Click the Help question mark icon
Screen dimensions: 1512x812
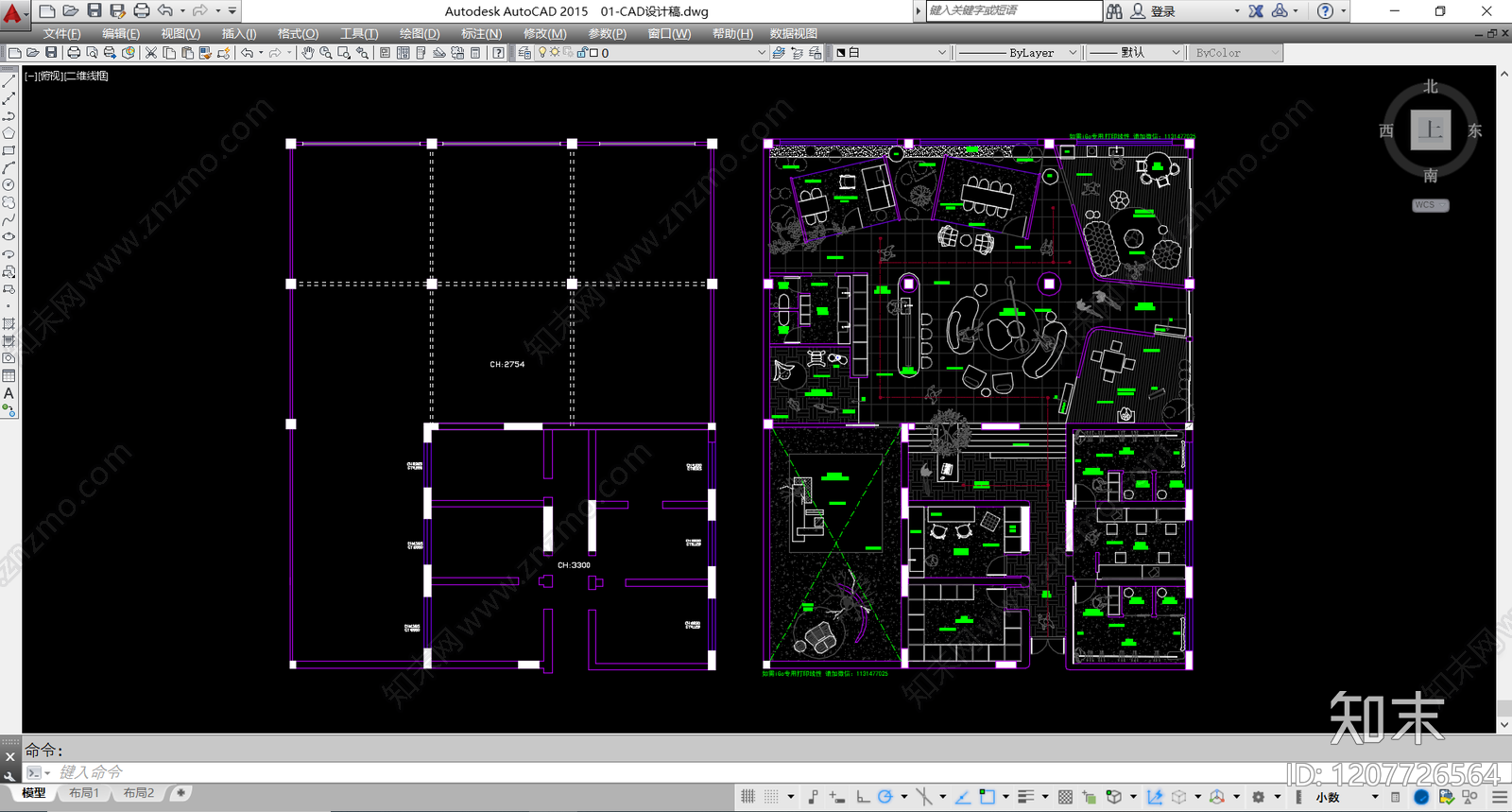(x=1325, y=10)
